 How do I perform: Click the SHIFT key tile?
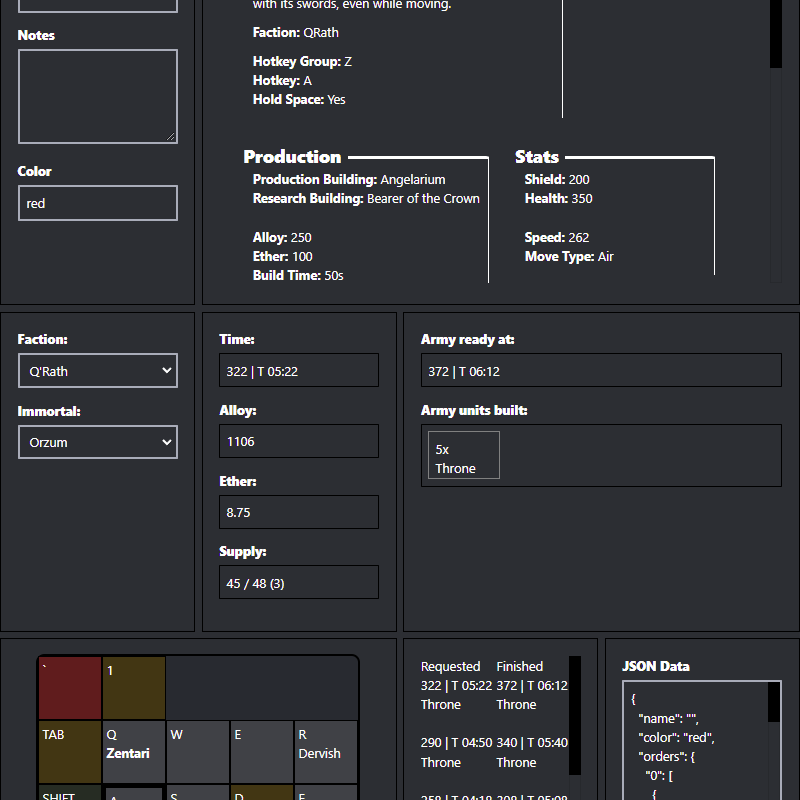pos(69,792)
